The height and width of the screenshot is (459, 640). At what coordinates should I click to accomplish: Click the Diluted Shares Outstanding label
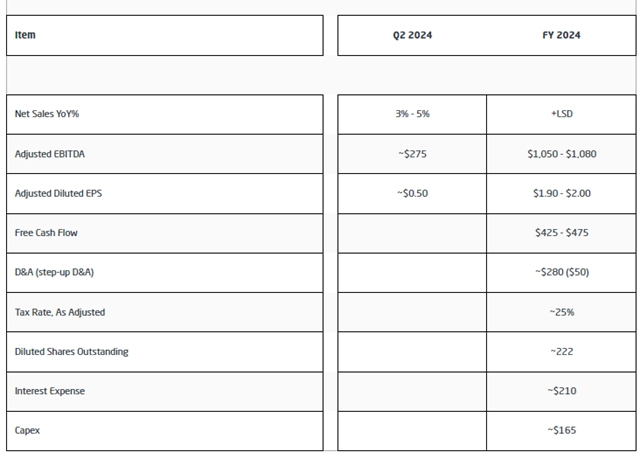pyautogui.click(x=71, y=351)
